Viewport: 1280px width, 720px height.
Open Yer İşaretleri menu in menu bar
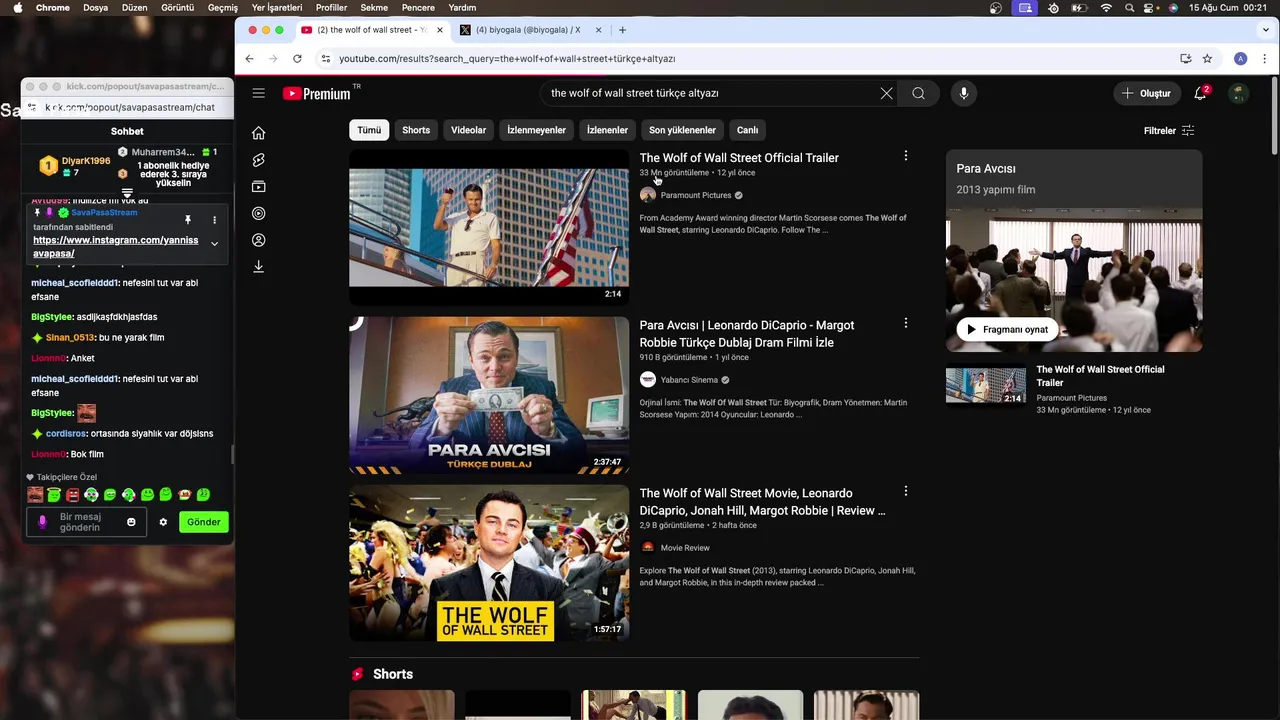(277, 7)
